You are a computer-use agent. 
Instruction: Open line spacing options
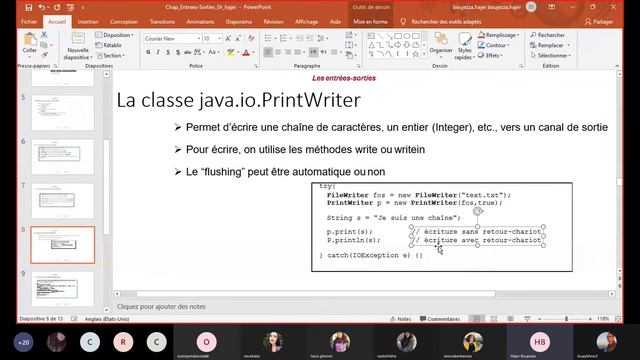coord(322,38)
